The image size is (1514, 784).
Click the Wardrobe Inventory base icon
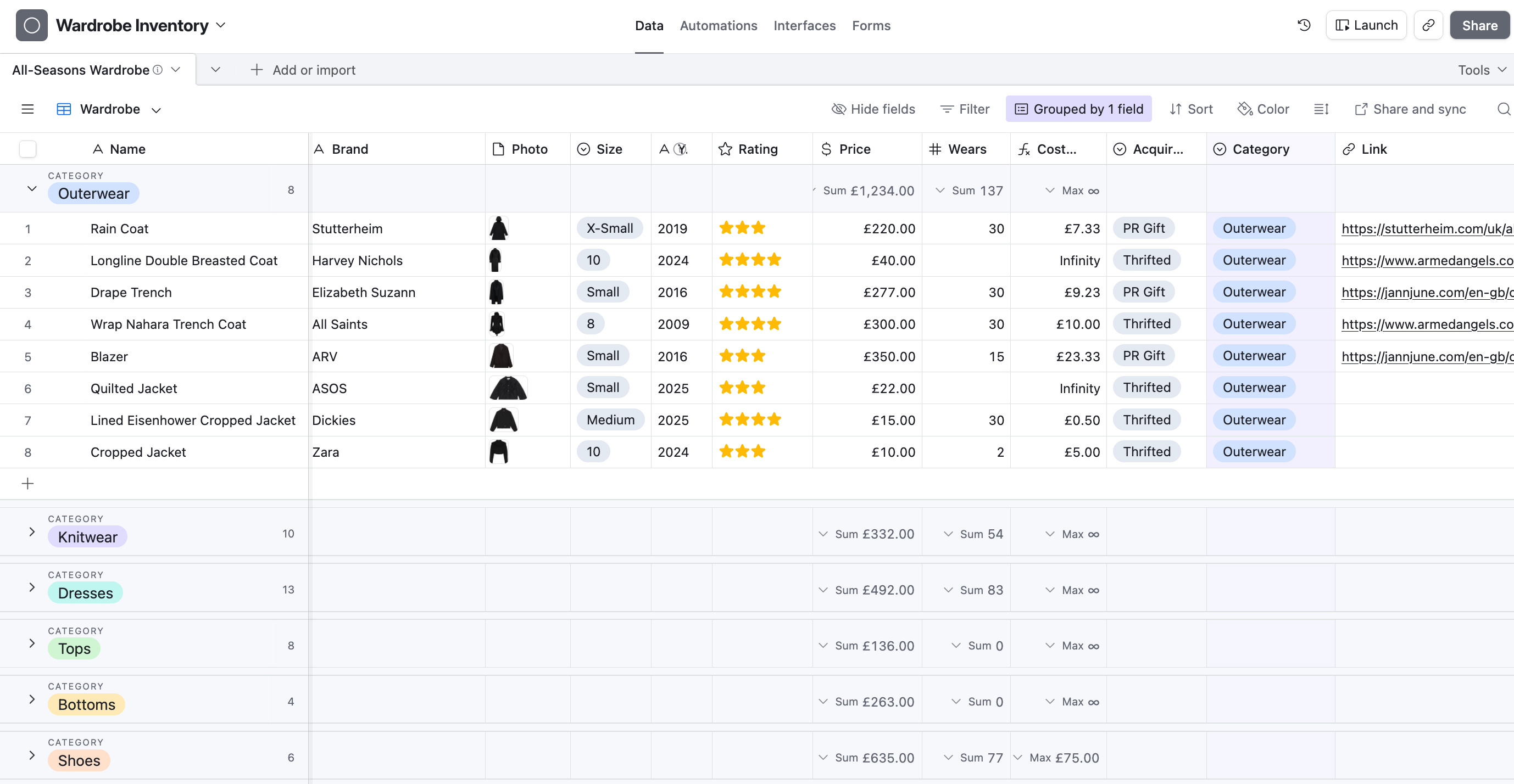[x=32, y=25]
